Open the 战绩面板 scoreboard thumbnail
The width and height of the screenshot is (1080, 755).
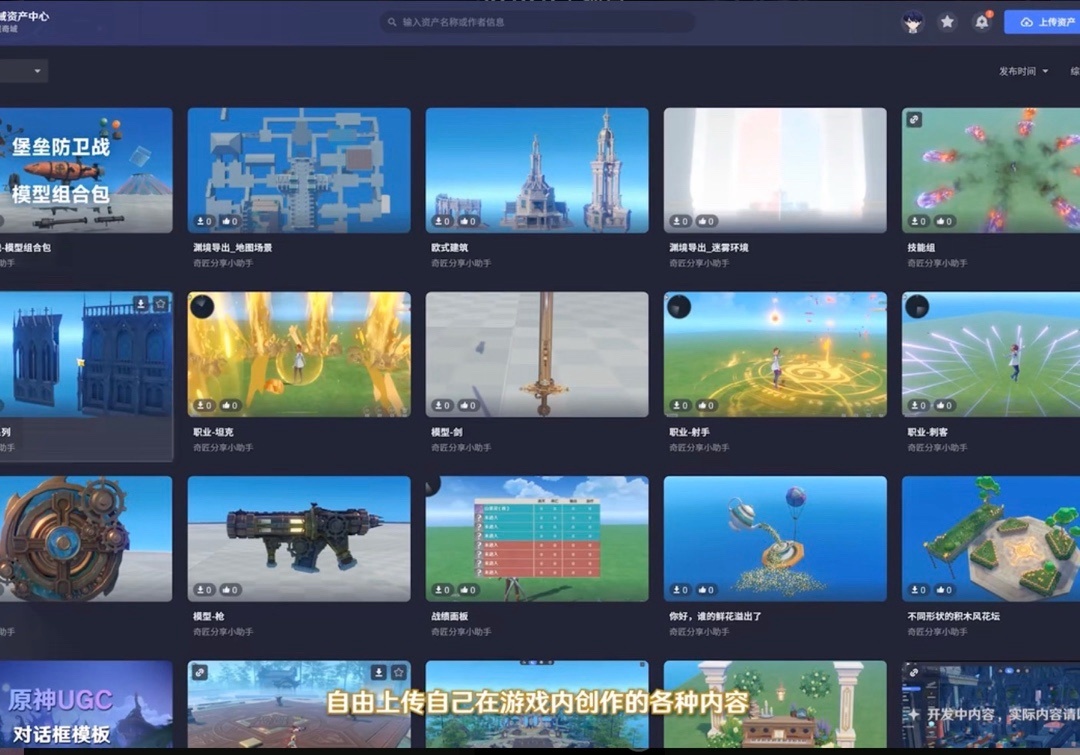coord(537,539)
